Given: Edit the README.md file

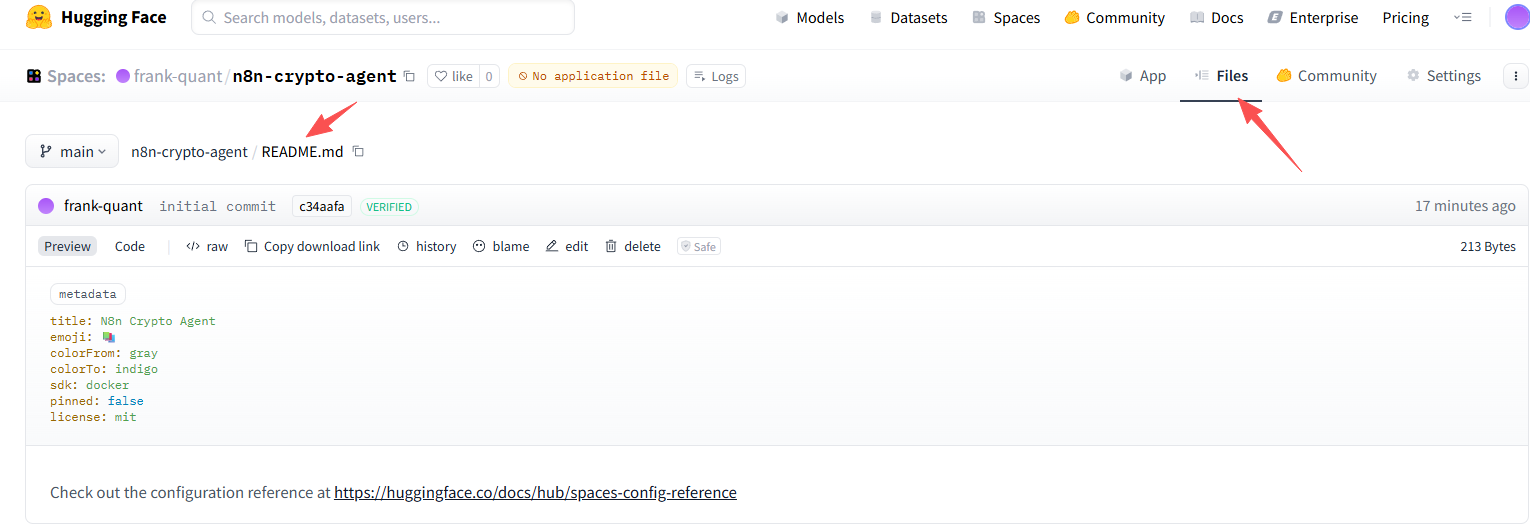Looking at the screenshot, I should click(566, 246).
